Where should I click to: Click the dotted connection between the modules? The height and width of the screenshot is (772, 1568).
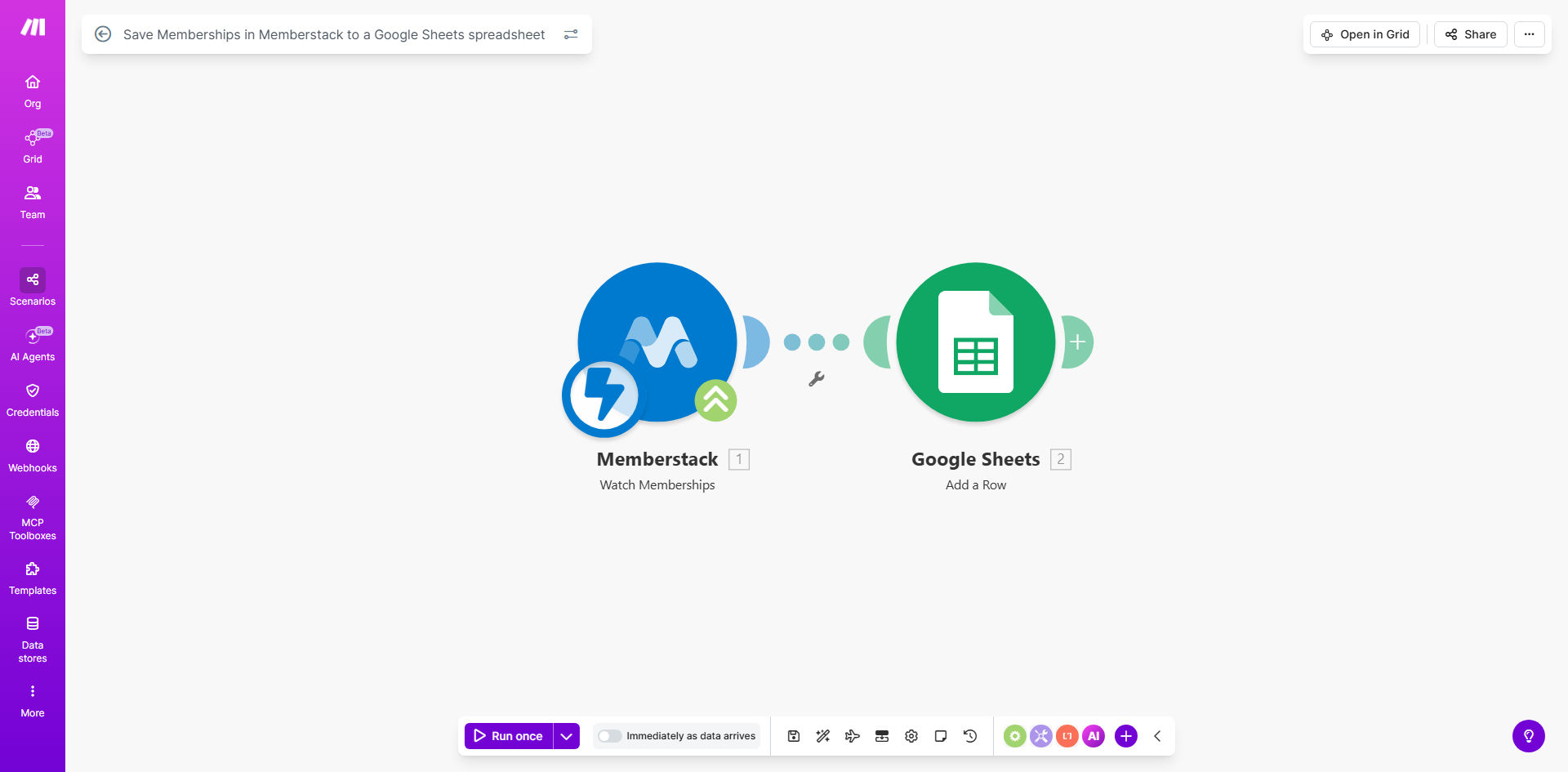[x=817, y=342]
